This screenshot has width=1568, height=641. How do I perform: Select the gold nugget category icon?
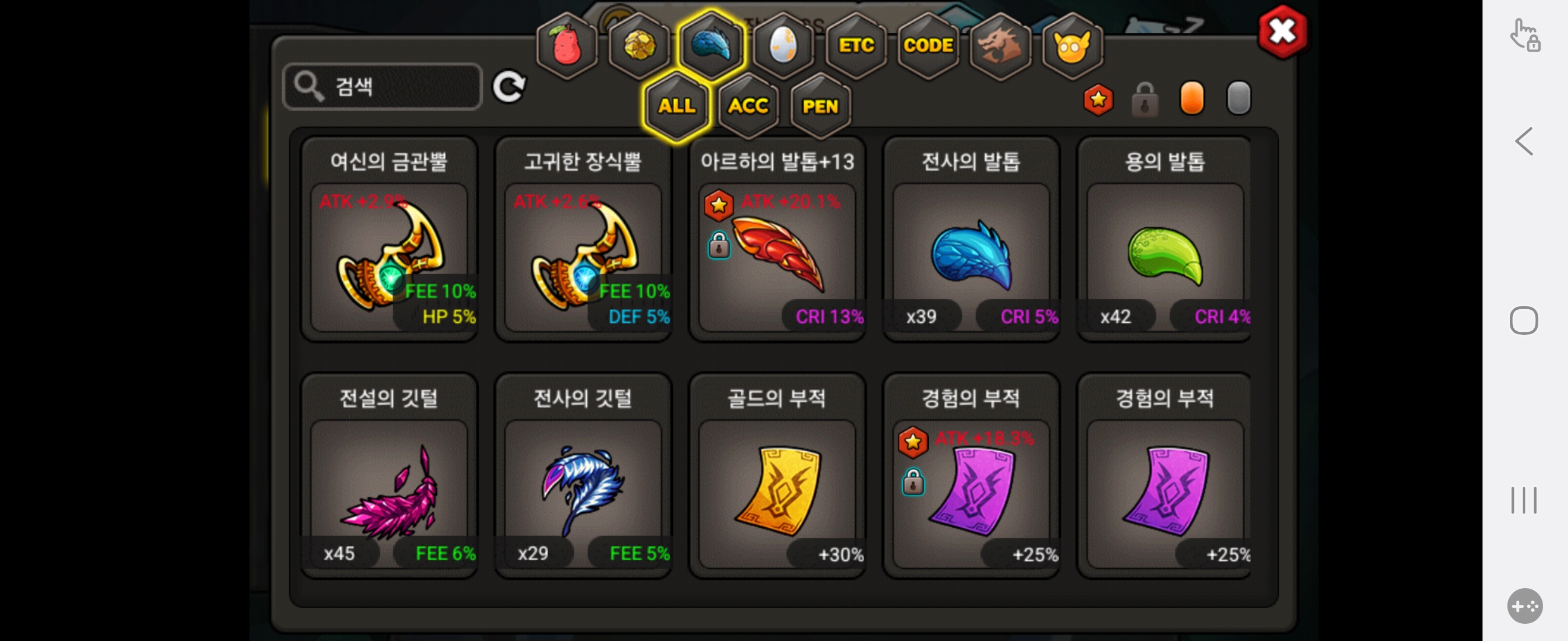tap(638, 46)
